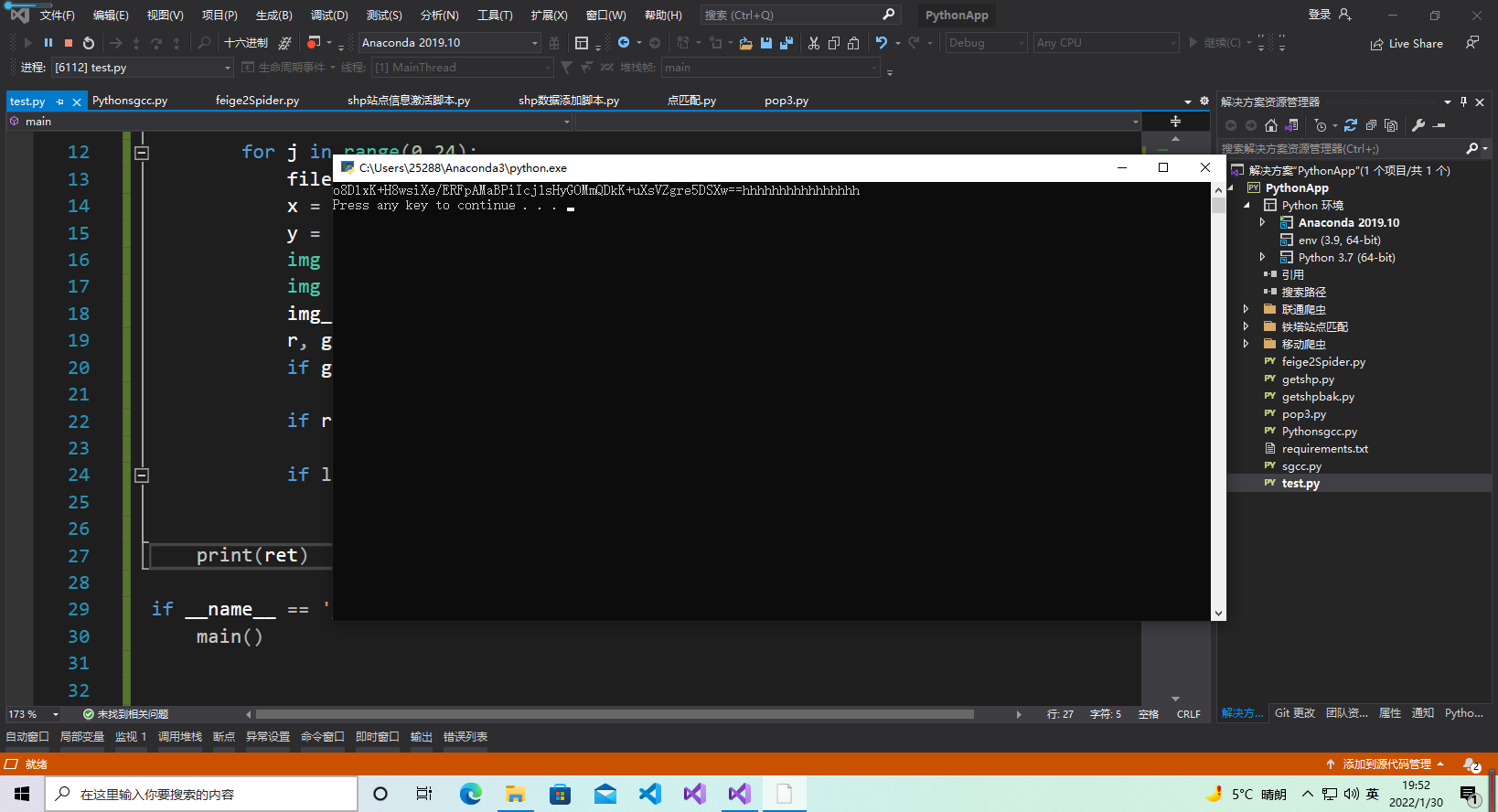Click the Save file icon in toolbar
The width and height of the screenshot is (1498, 812).
point(766,43)
